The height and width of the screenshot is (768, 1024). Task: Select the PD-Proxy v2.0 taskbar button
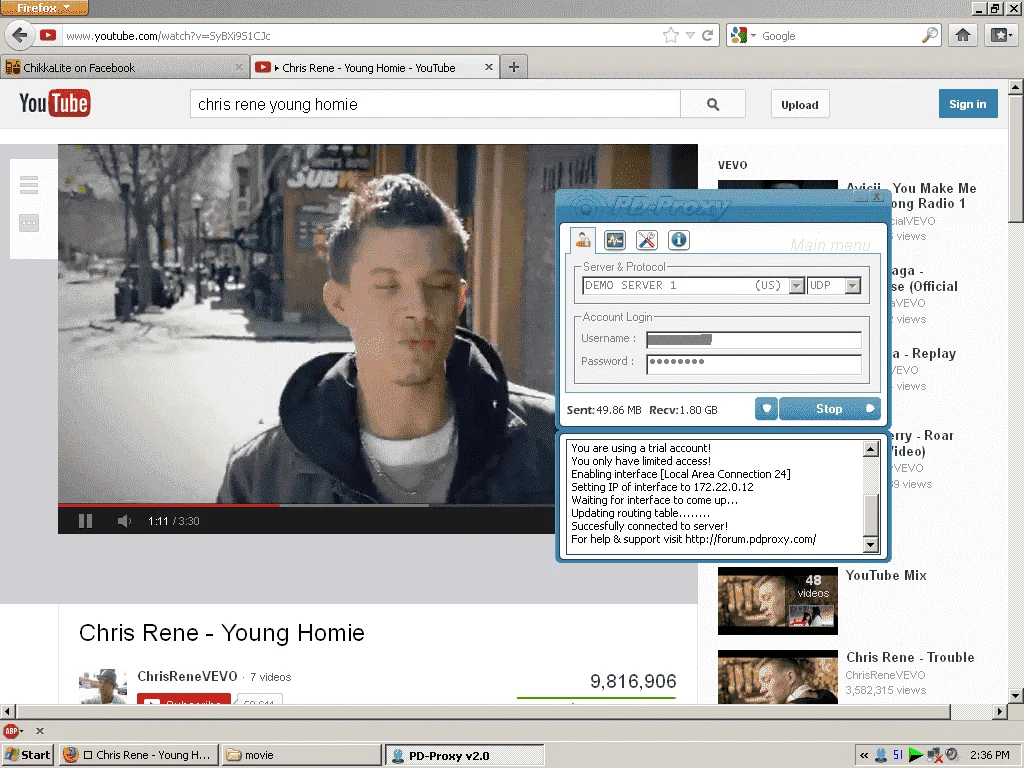click(464, 755)
